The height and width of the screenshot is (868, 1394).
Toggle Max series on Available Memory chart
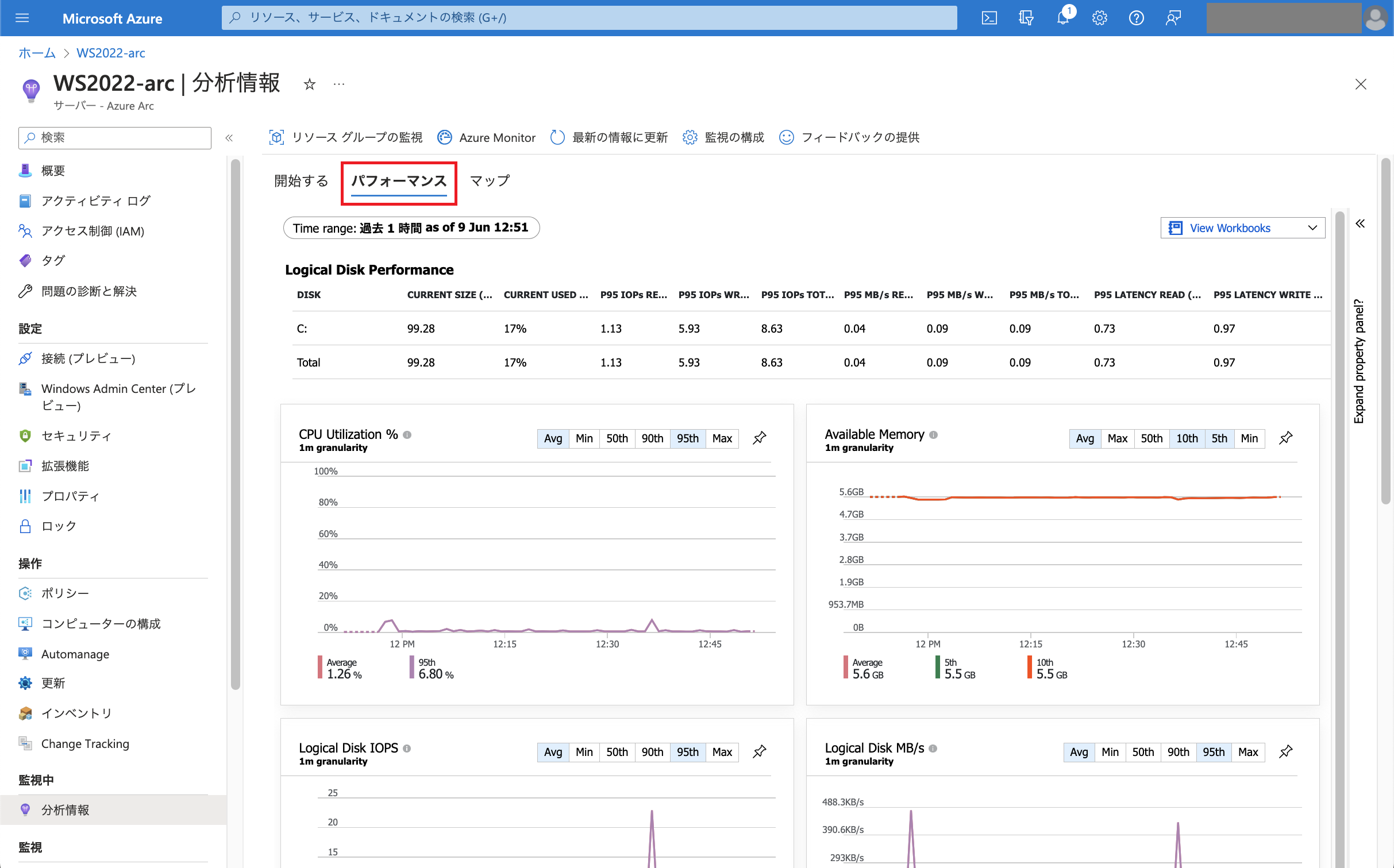(x=1118, y=438)
